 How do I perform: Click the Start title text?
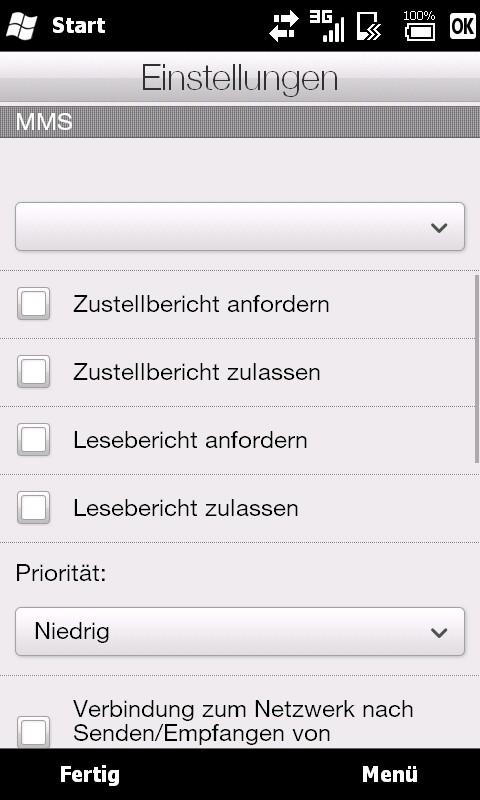click(79, 26)
